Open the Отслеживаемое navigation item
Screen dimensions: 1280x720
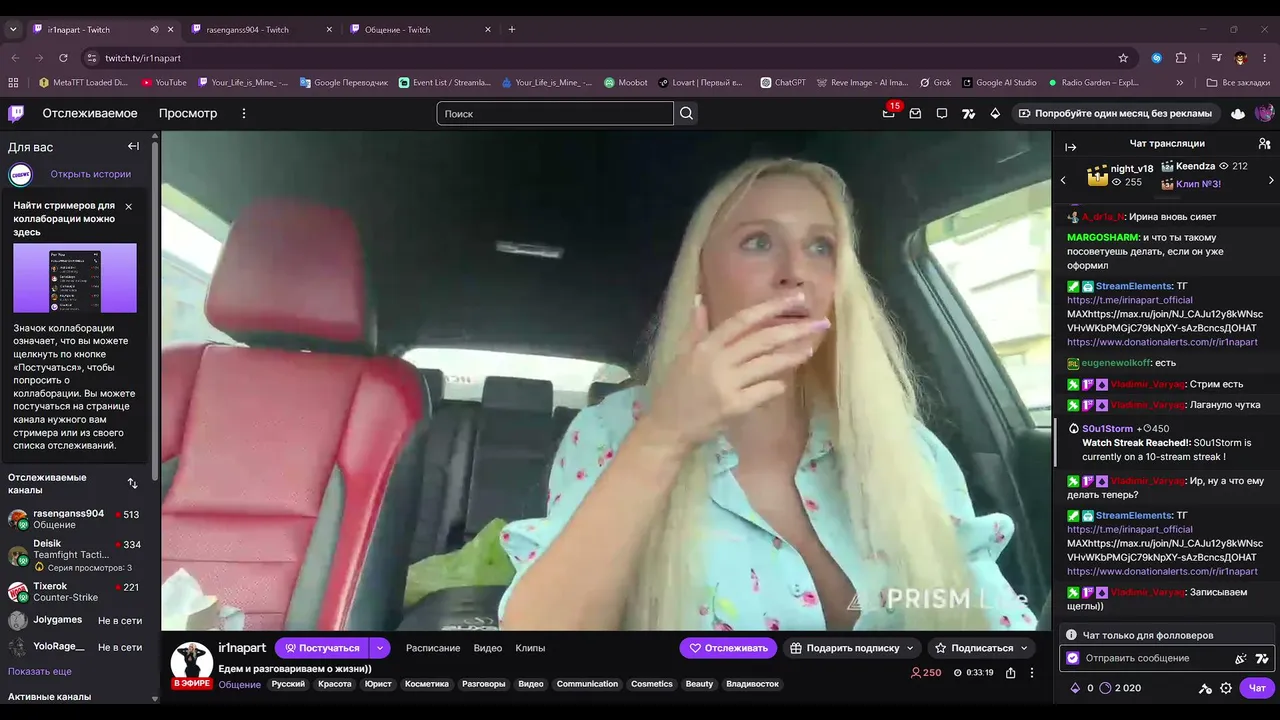[x=90, y=113]
